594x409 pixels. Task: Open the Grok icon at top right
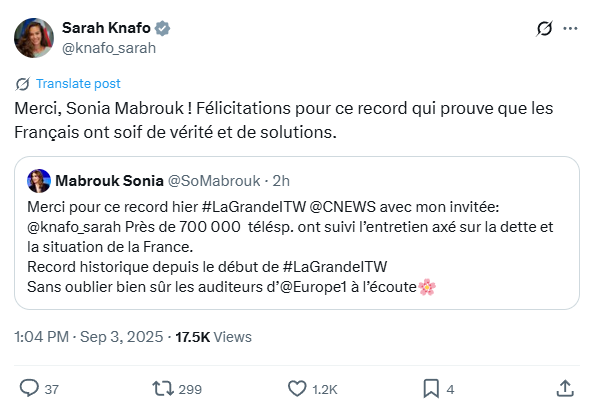pos(544,28)
